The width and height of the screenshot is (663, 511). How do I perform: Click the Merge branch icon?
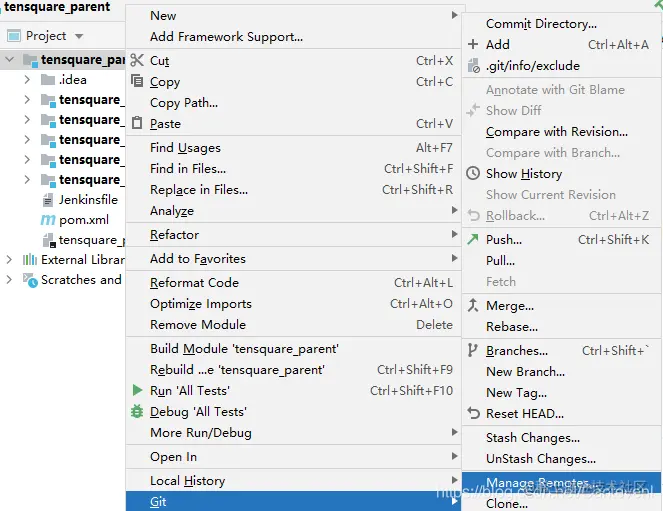(473, 305)
